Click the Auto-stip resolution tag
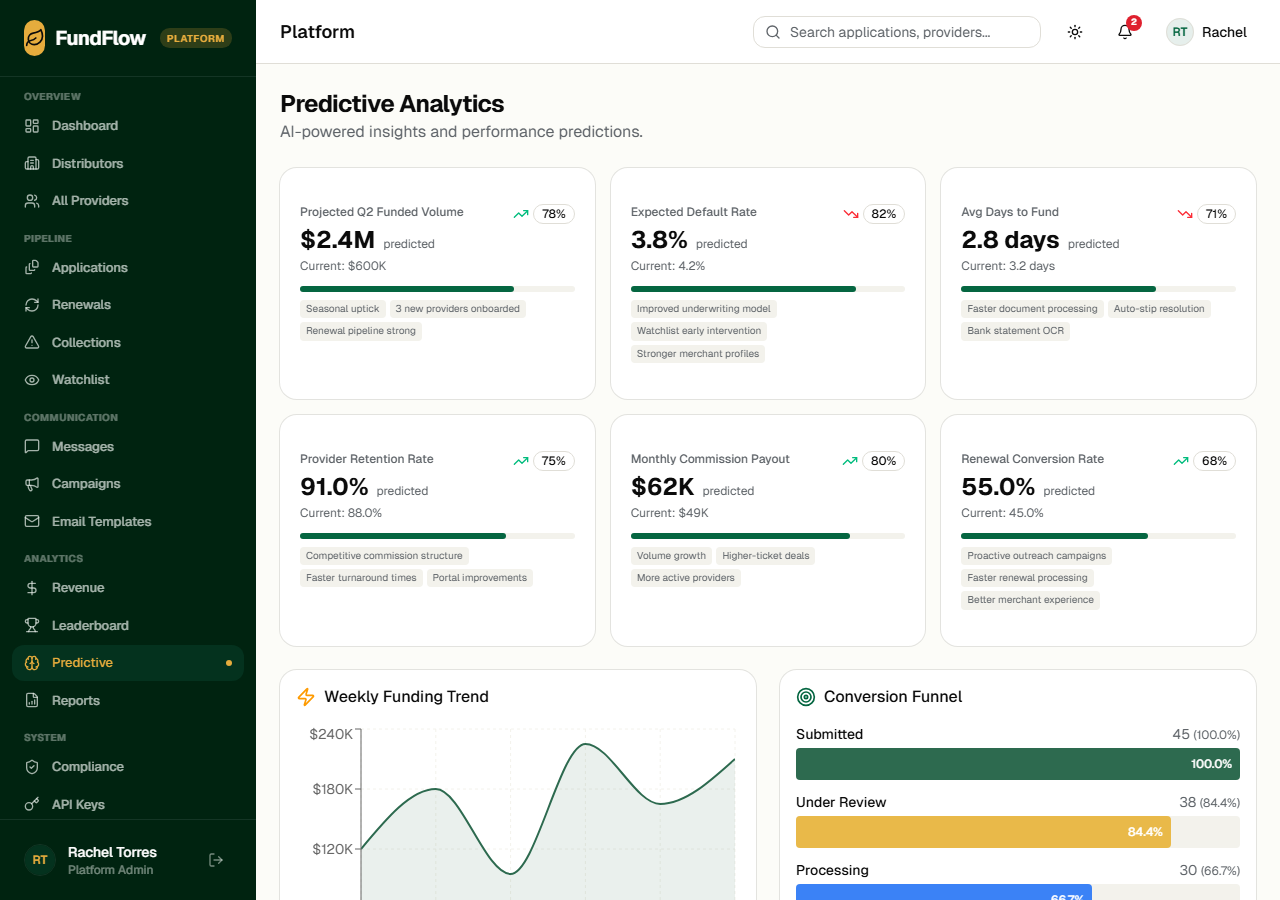1280x900 pixels. (x=1159, y=309)
